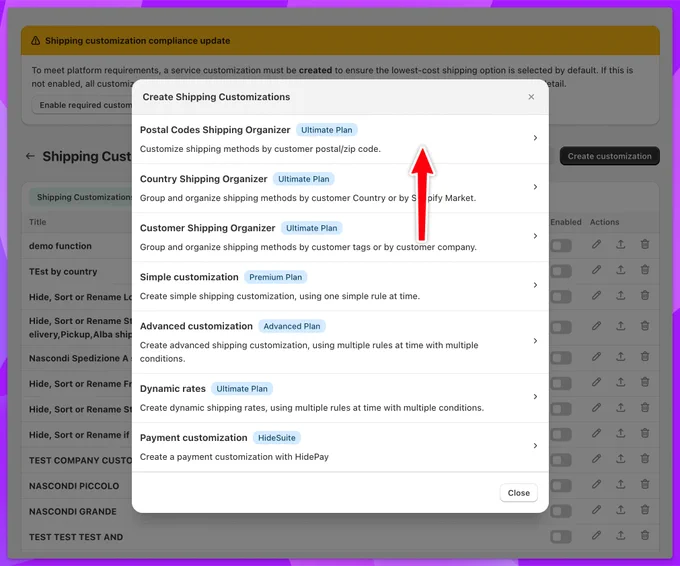Enable the NASCONDI GRANDE switch
The height and width of the screenshot is (566, 680).
click(x=561, y=511)
